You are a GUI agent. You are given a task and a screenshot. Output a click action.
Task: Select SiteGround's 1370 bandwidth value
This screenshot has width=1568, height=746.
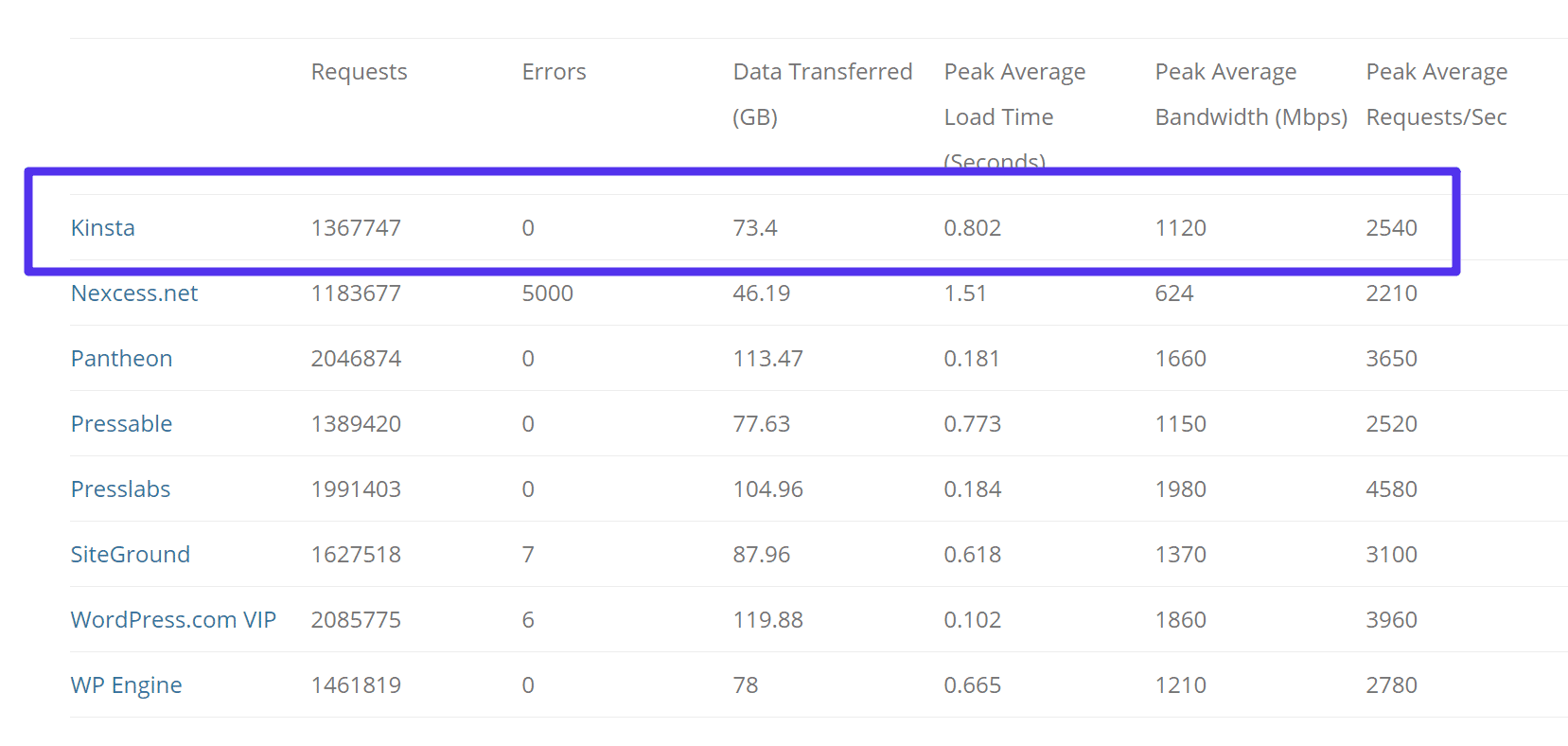(1180, 555)
